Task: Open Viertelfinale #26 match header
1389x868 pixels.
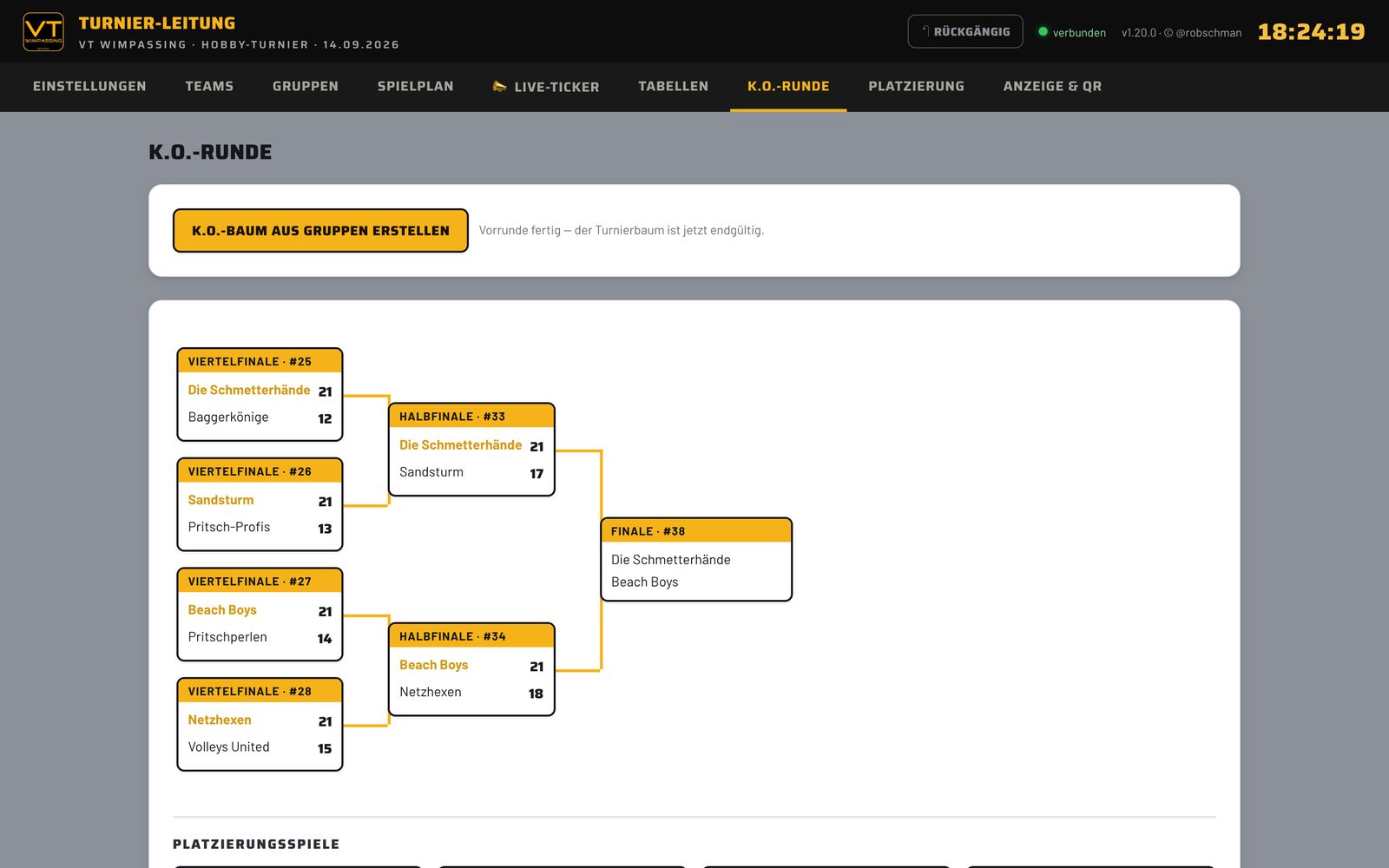Action: point(260,471)
